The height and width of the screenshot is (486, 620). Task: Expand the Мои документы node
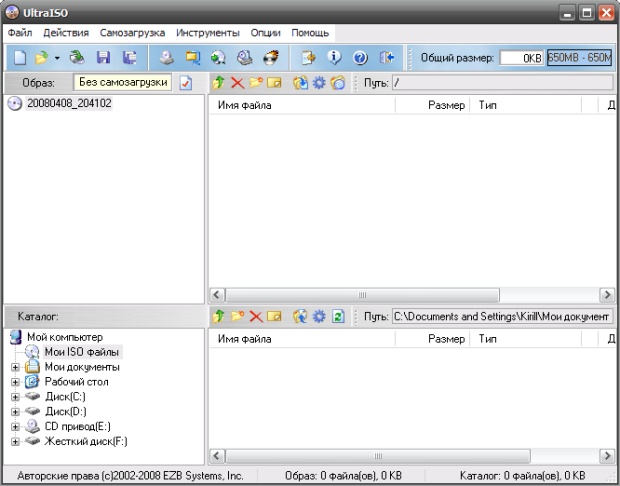15,367
